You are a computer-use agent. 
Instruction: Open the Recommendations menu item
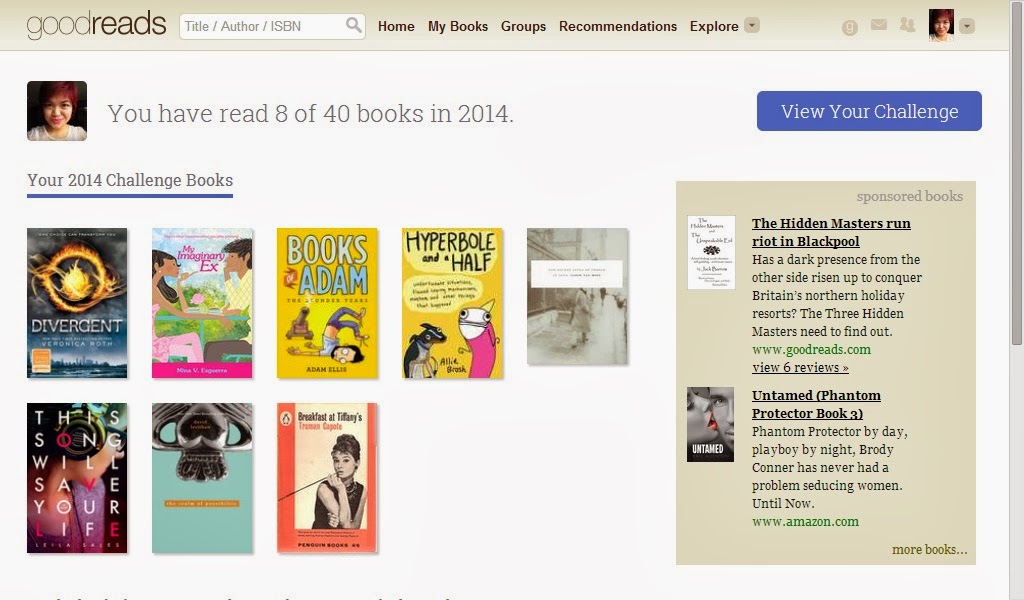pos(618,26)
